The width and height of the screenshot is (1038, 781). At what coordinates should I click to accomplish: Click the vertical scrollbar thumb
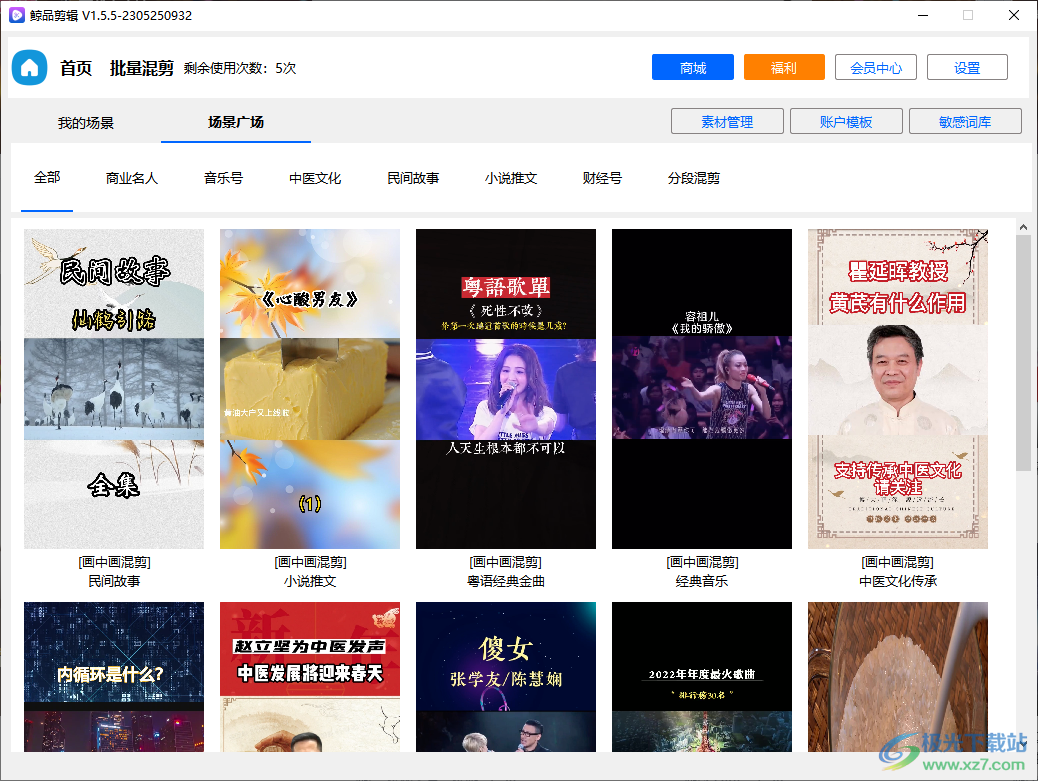1023,353
